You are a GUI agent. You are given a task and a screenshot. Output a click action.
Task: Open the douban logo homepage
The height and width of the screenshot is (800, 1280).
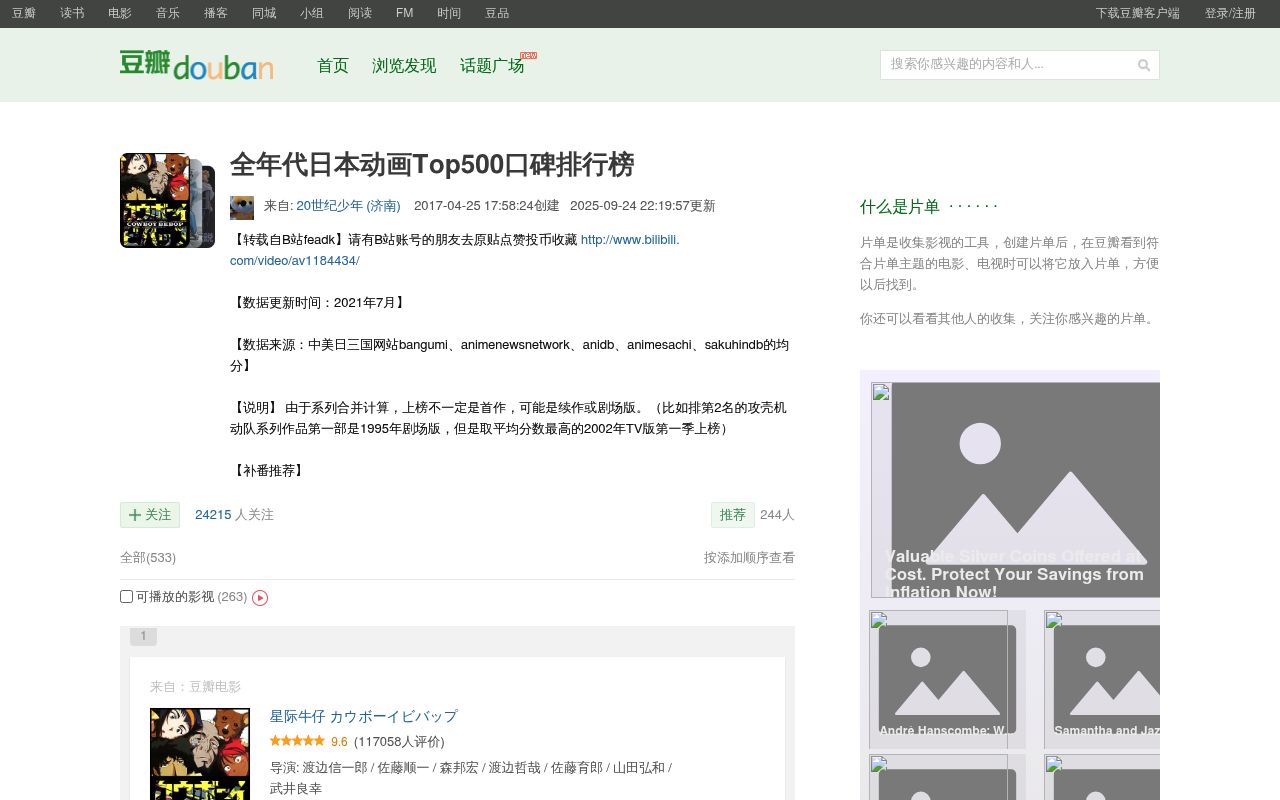pyautogui.click(x=196, y=65)
